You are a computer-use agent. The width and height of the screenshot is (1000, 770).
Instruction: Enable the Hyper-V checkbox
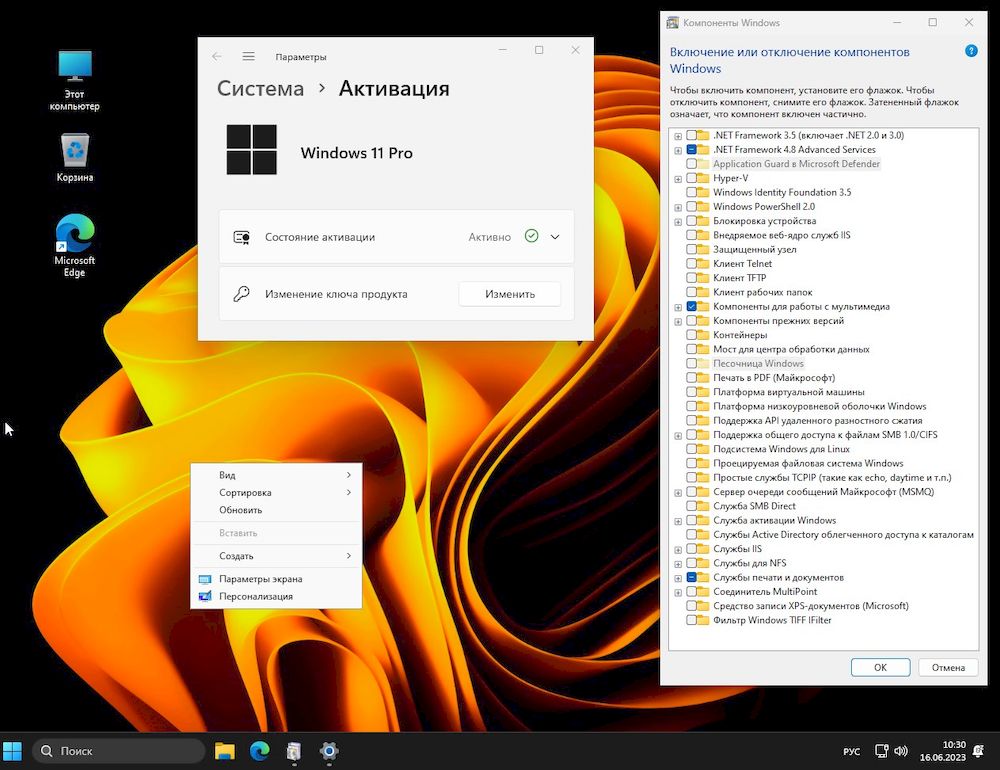pyautogui.click(x=689, y=178)
